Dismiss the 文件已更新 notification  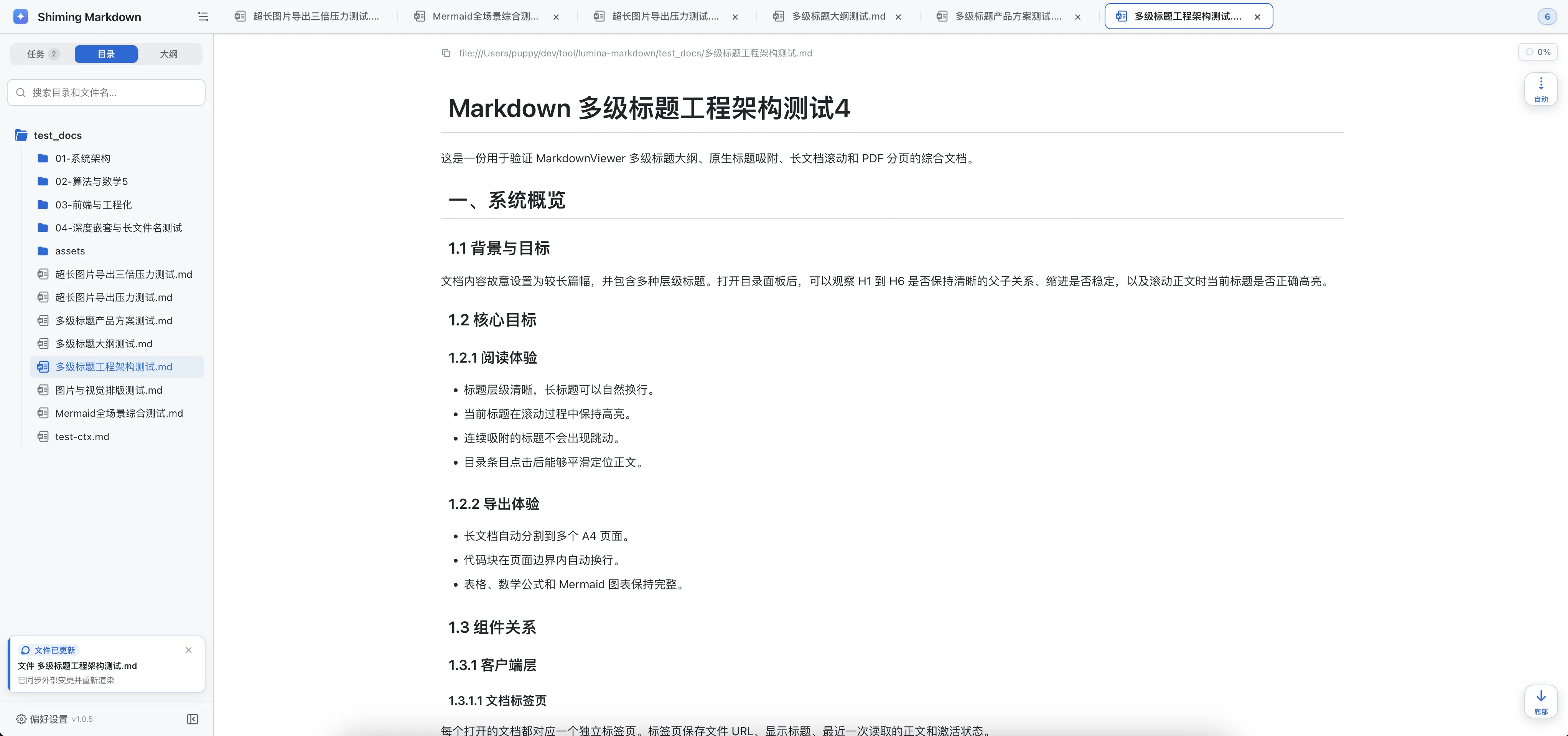189,650
